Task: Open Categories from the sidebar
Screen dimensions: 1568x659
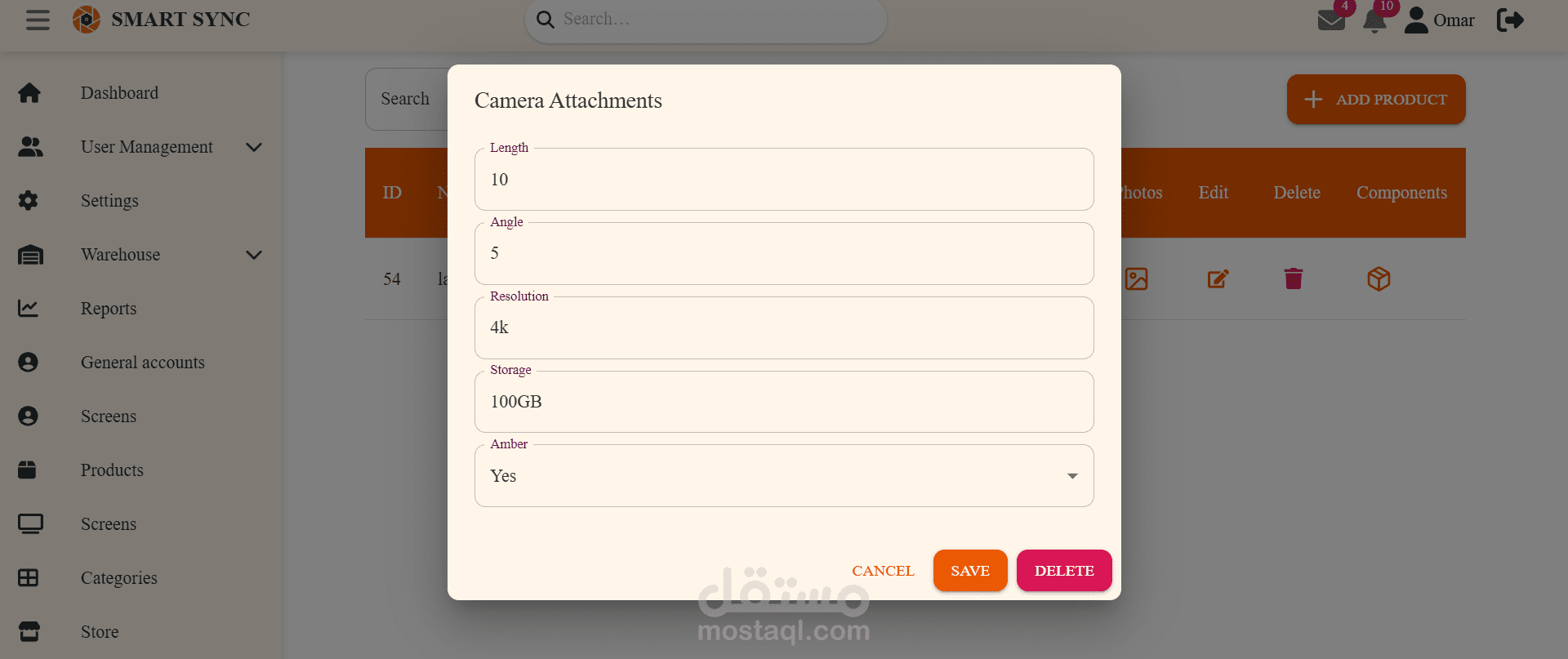Action: coord(119,578)
